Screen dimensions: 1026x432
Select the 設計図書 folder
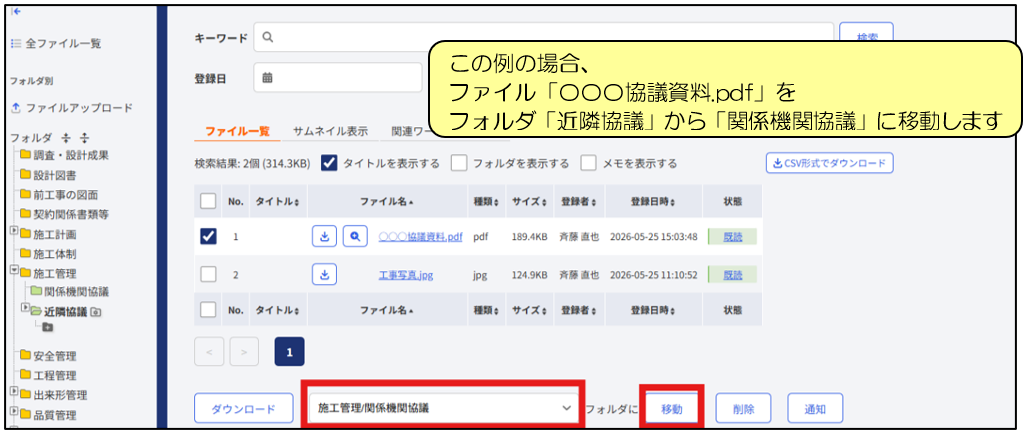coord(48,175)
